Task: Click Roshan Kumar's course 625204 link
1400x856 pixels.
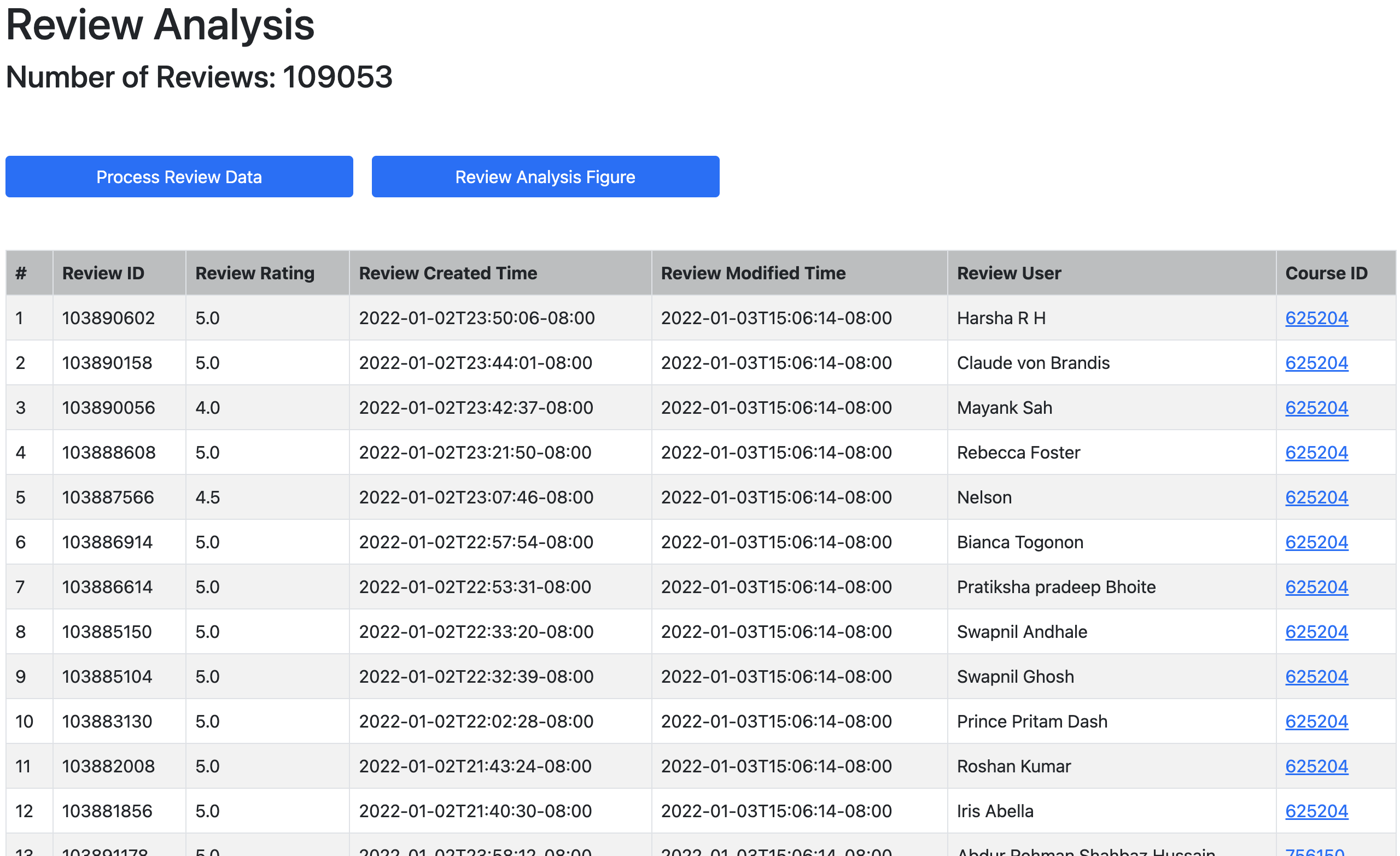Action: click(x=1316, y=767)
